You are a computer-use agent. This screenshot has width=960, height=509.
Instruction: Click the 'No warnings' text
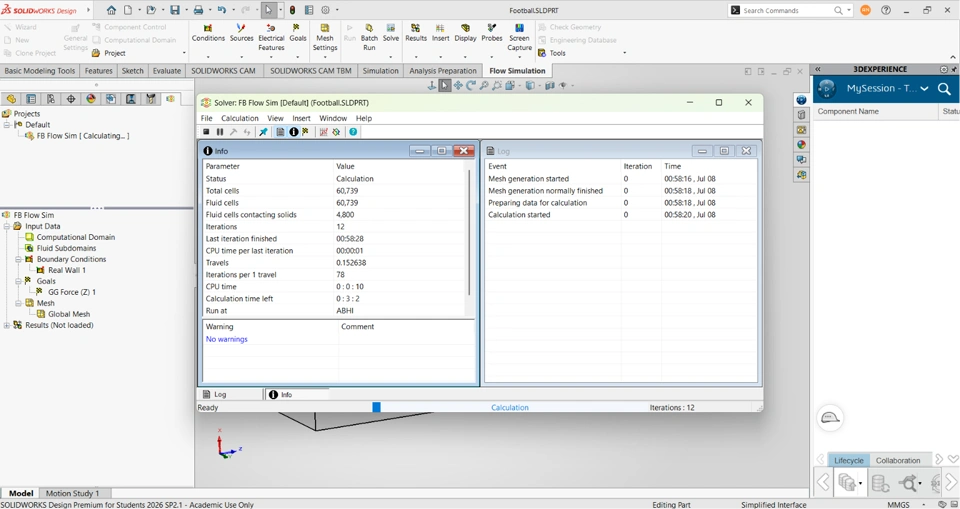coord(227,339)
